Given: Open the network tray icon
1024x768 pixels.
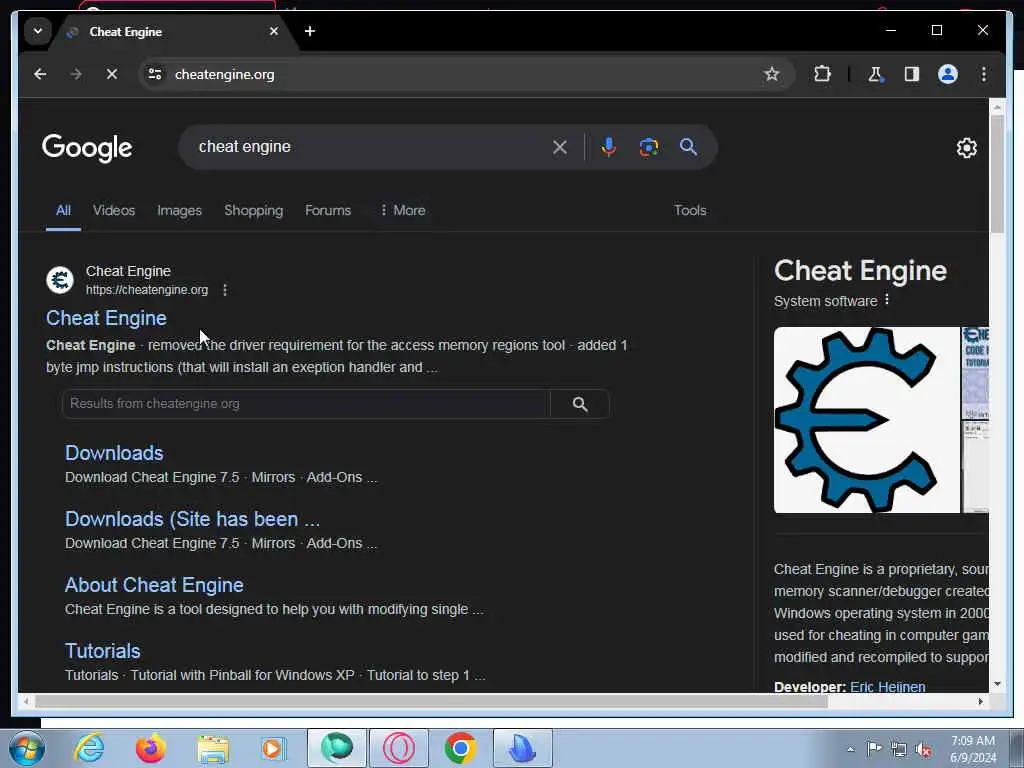Looking at the screenshot, I should [x=899, y=750].
